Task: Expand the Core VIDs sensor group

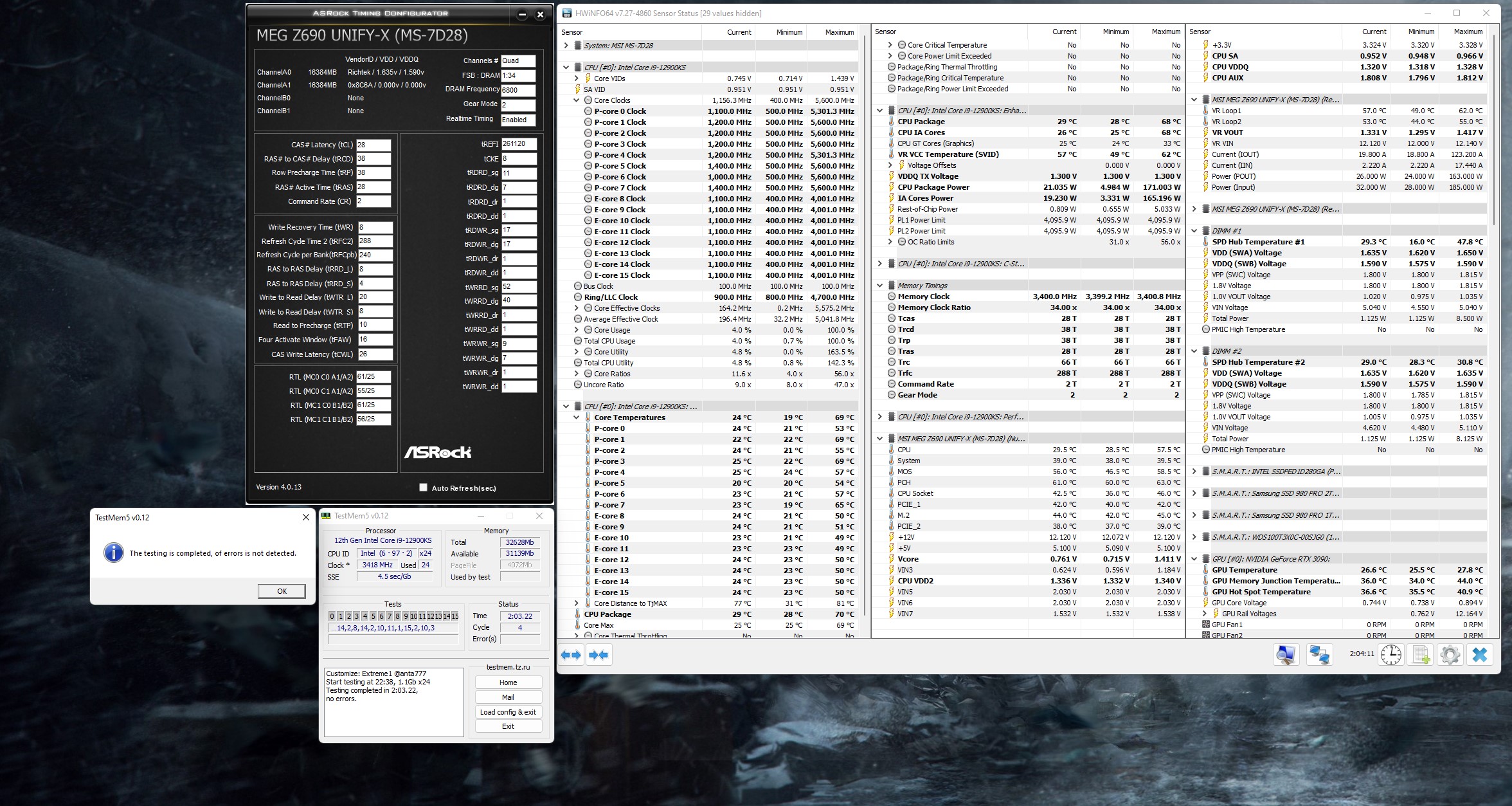Action: pos(577,78)
